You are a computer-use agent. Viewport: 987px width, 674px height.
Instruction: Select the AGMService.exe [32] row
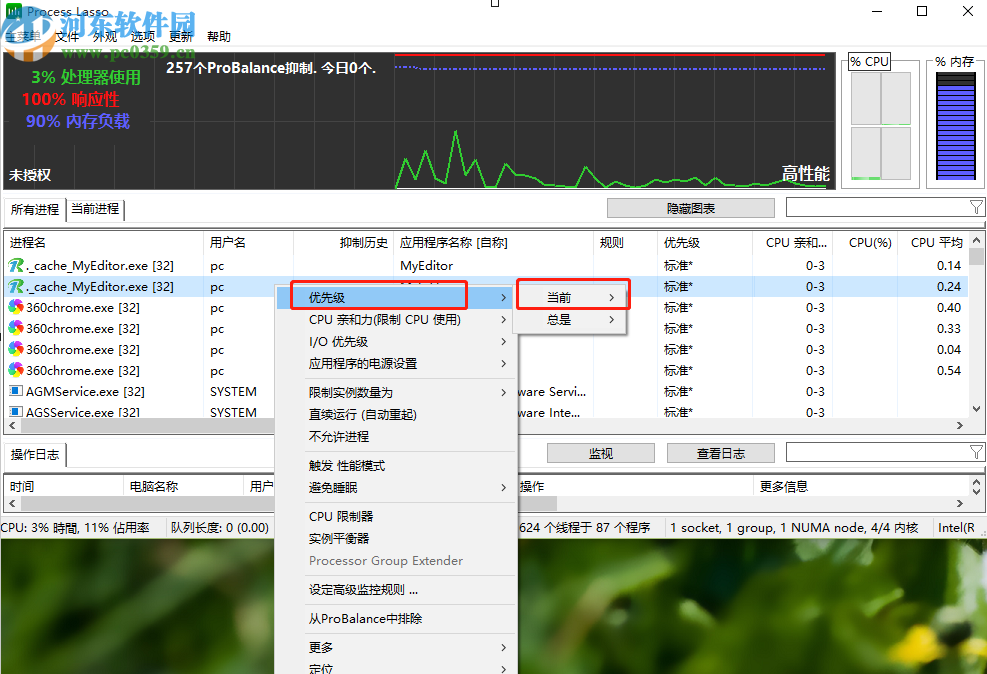485,391
